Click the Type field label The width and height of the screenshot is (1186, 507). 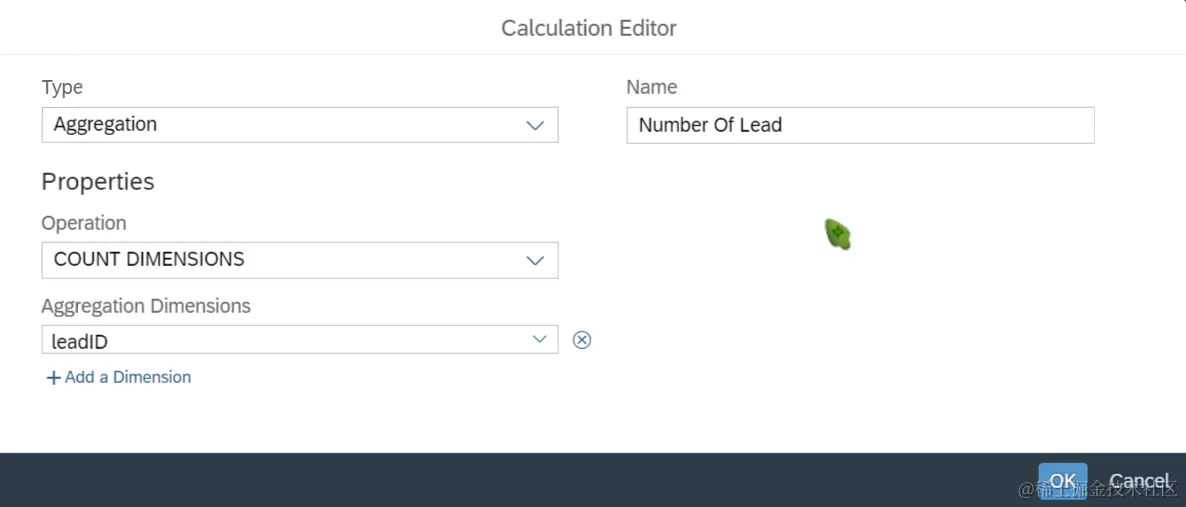[x=62, y=87]
